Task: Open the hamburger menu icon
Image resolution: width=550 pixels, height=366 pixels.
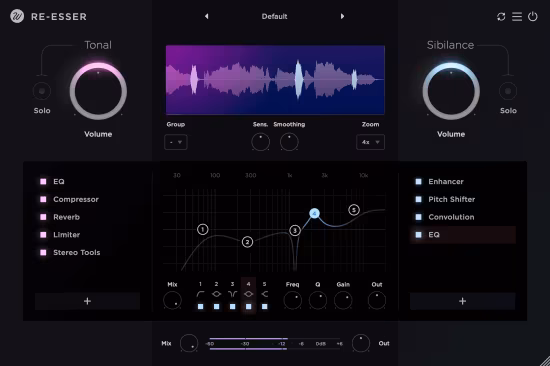Action: (x=517, y=16)
